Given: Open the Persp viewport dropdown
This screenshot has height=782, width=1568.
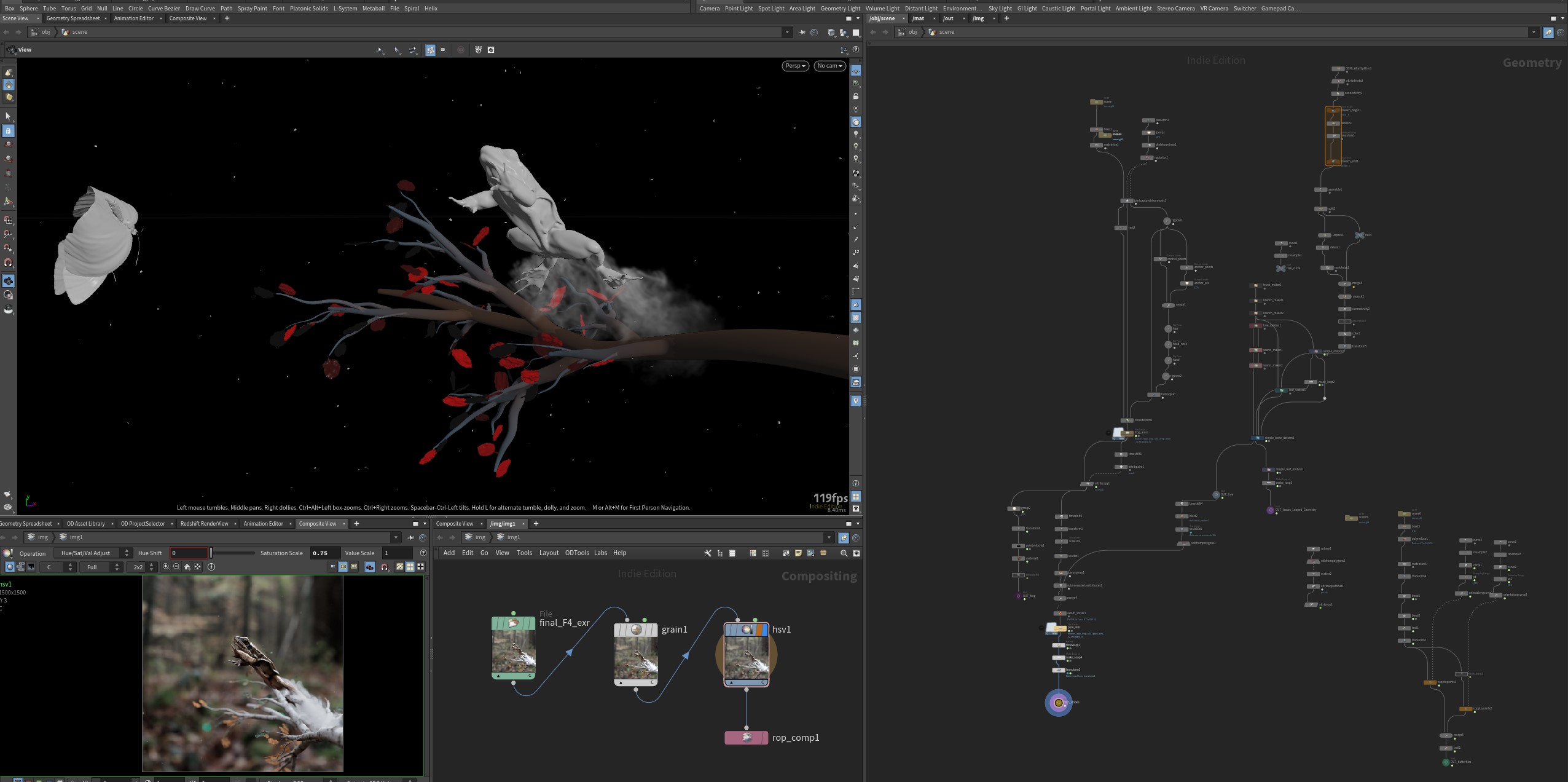Looking at the screenshot, I should (795, 66).
